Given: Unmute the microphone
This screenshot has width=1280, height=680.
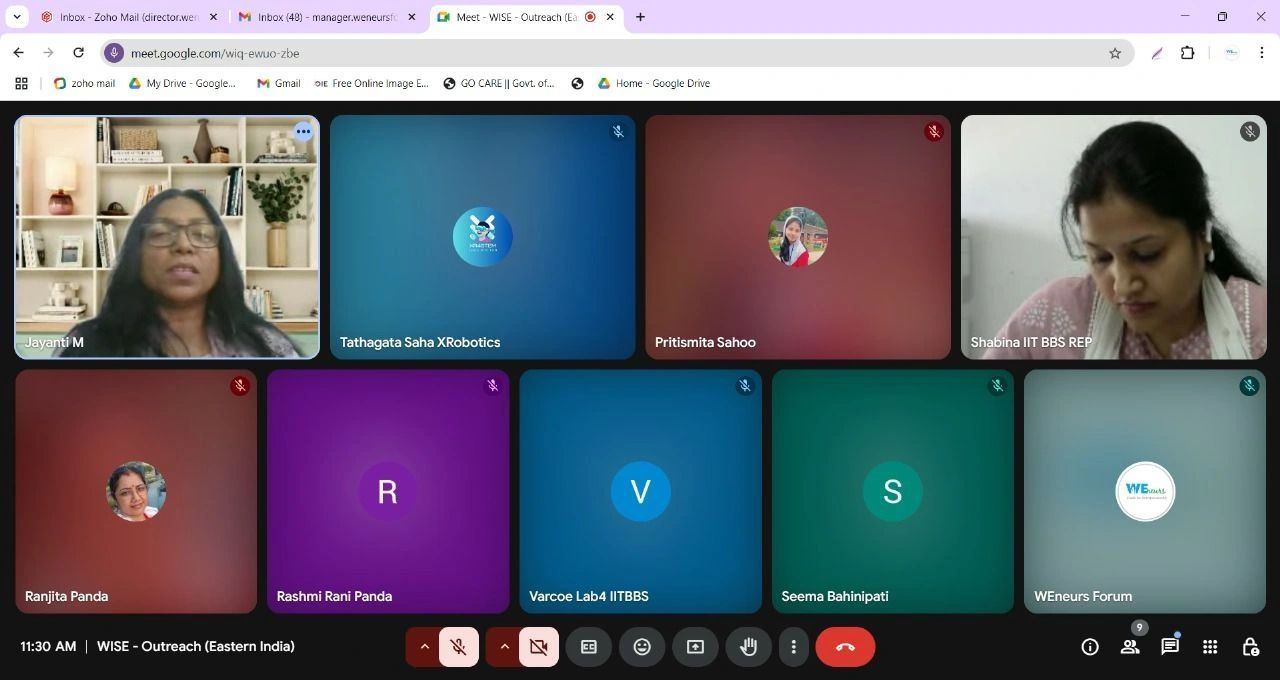Looking at the screenshot, I should [459, 647].
